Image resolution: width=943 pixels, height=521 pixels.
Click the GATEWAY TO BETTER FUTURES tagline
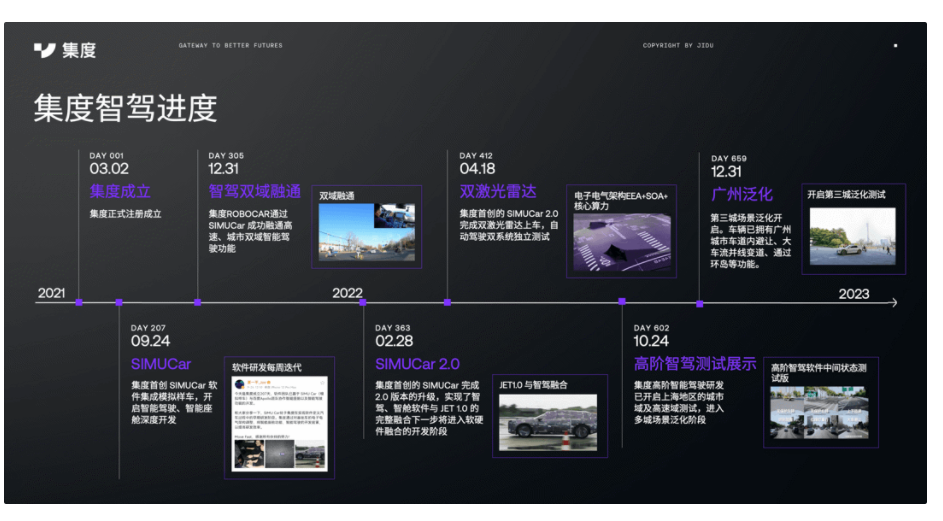point(230,46)
